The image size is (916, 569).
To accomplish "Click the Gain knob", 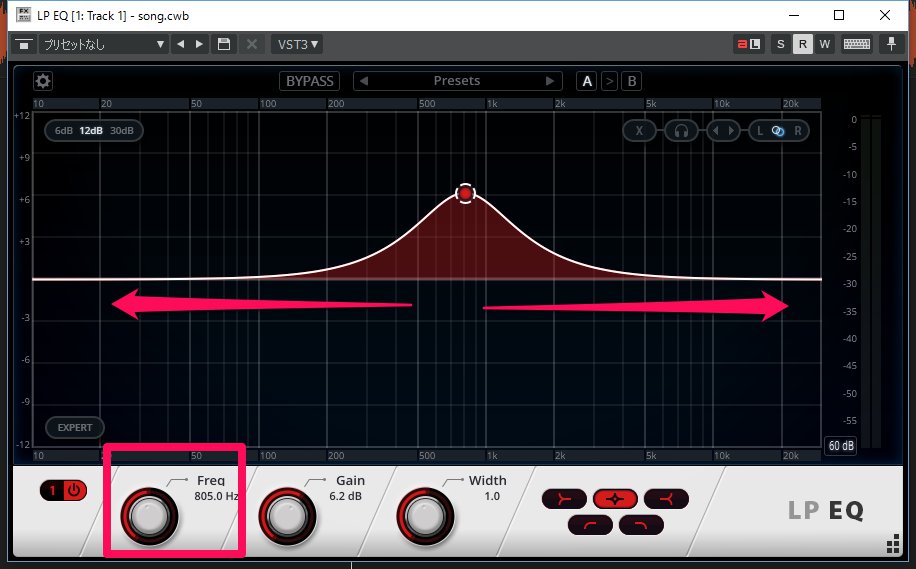I will tap(285, 517).
